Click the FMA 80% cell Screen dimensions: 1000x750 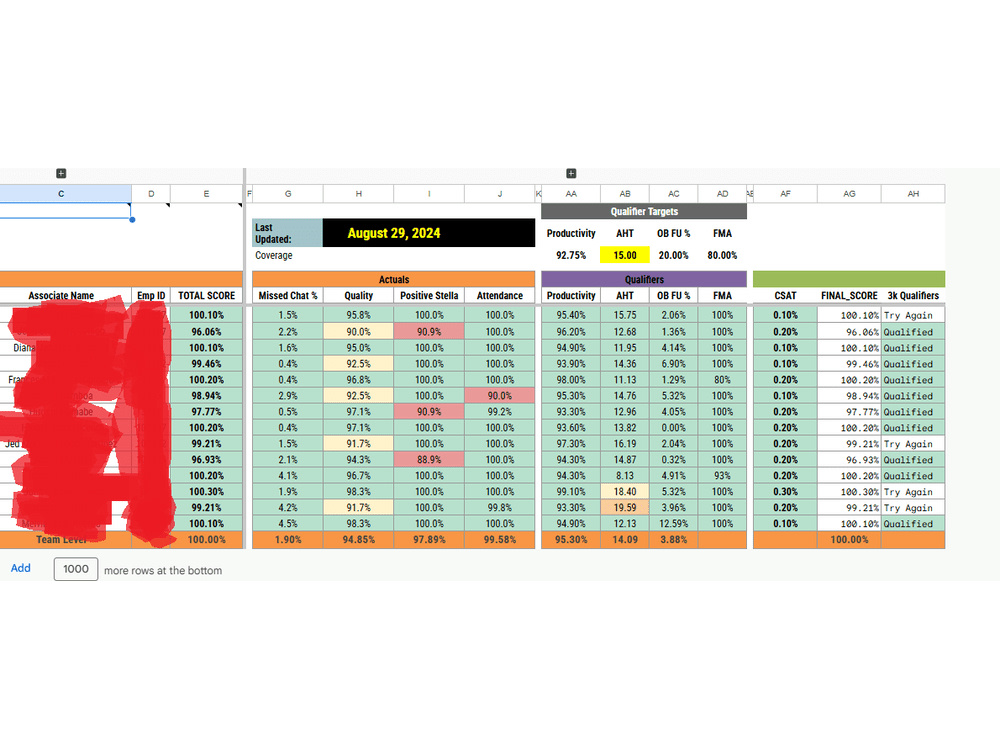tap(723, 379)
